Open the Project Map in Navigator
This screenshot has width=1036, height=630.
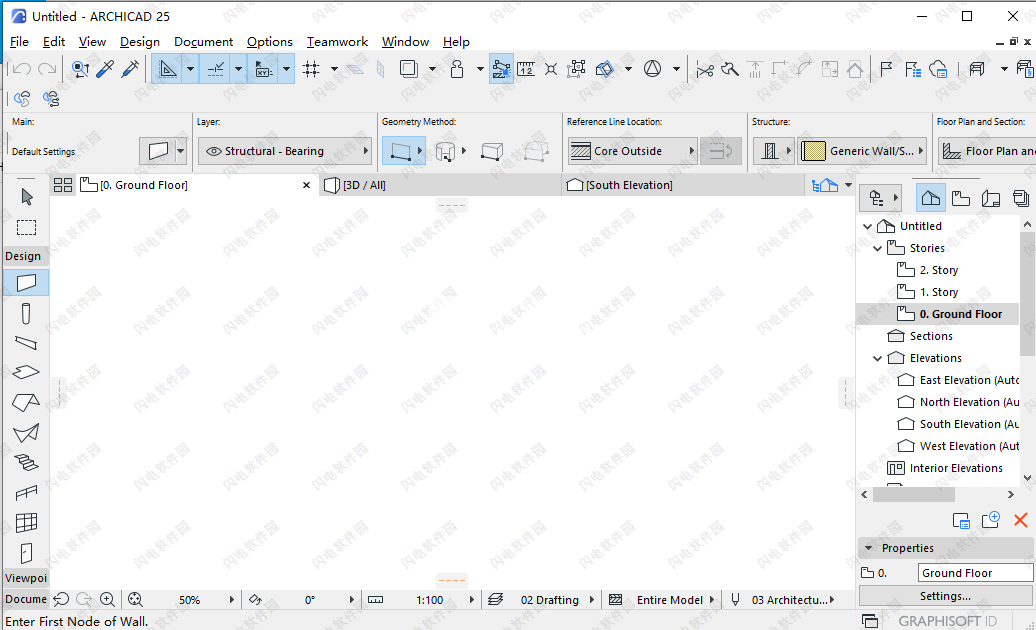coord(931,198)
